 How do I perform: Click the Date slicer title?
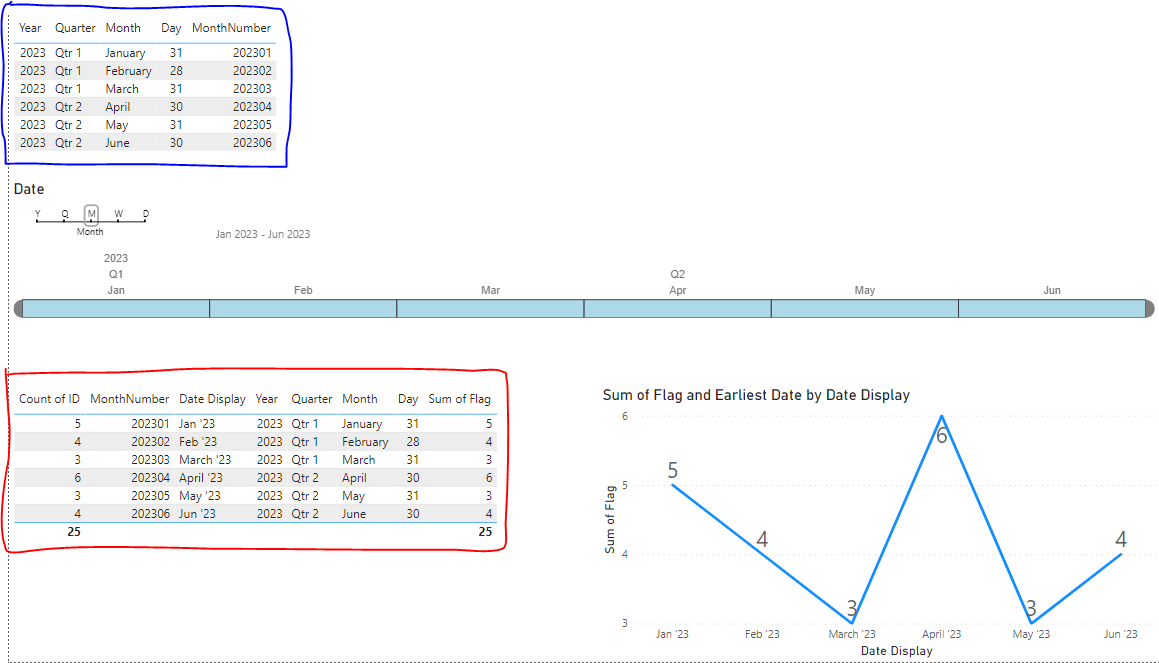click(29, 189)
